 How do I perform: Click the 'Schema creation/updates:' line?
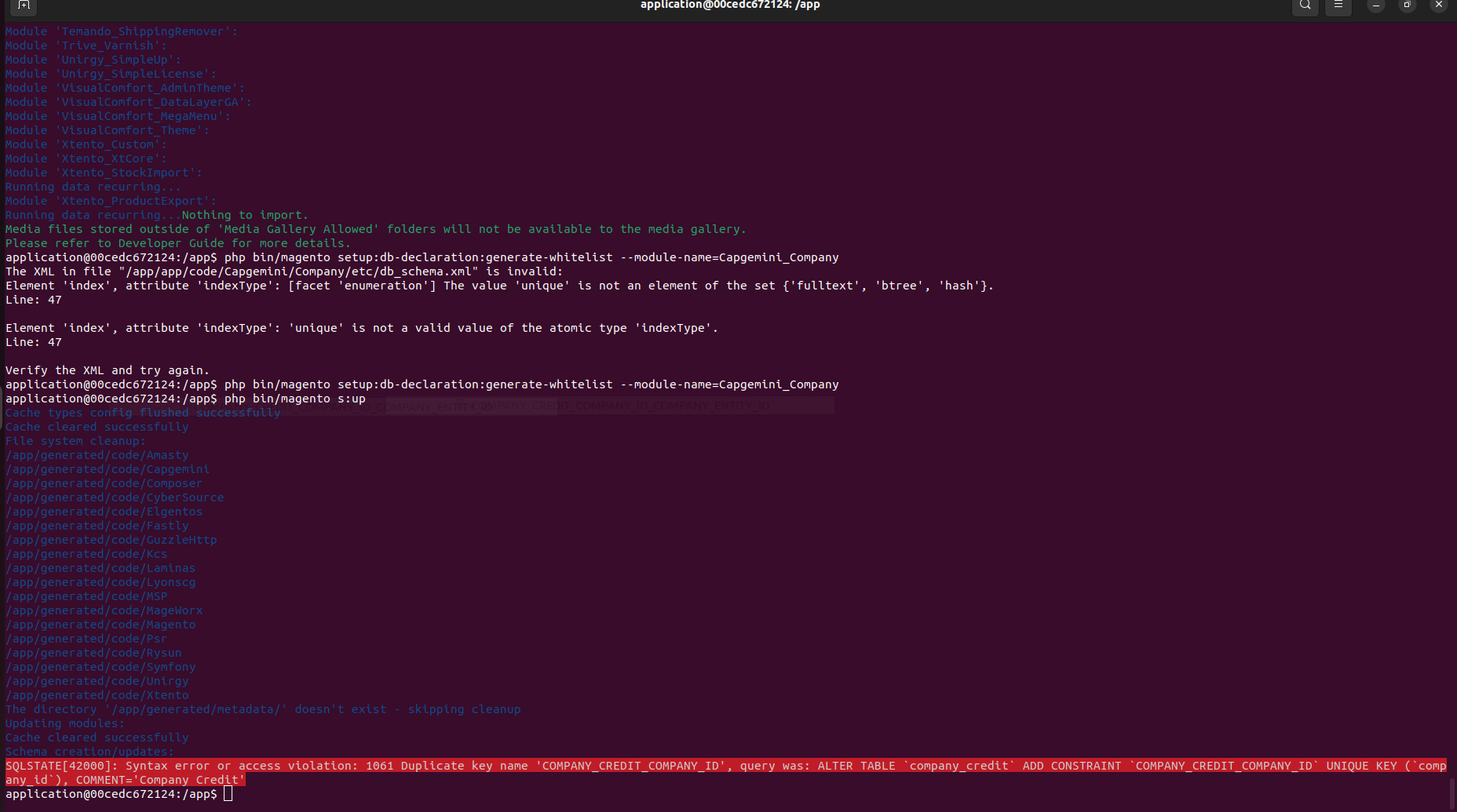pos(89,752)
